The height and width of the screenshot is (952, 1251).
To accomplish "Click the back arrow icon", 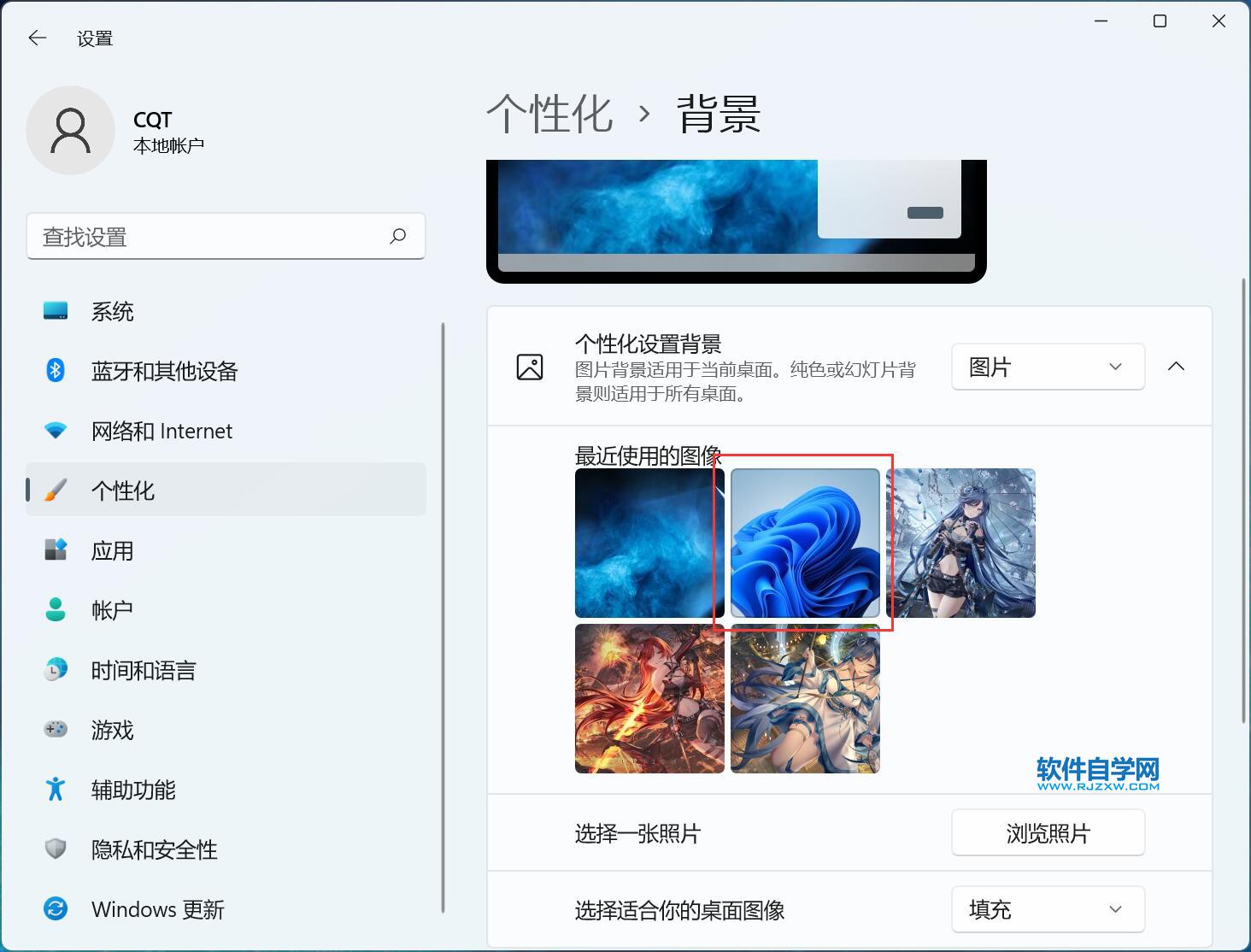I will pyautogui.click(x=38, y=38).
